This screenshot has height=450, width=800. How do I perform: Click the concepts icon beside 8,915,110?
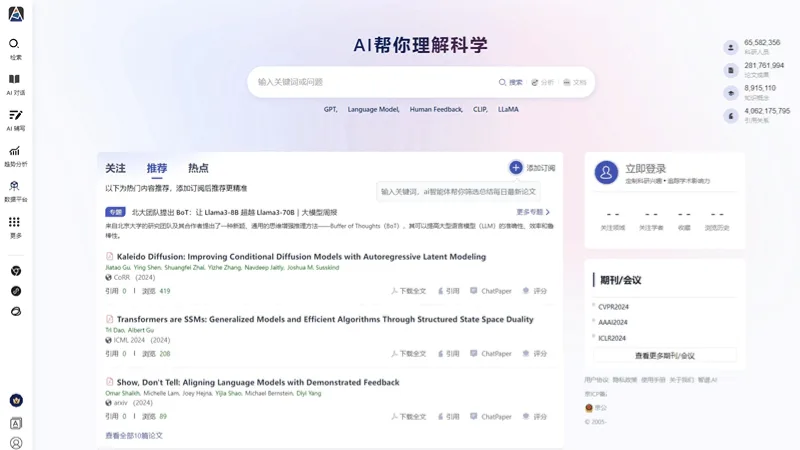(731, 93)
